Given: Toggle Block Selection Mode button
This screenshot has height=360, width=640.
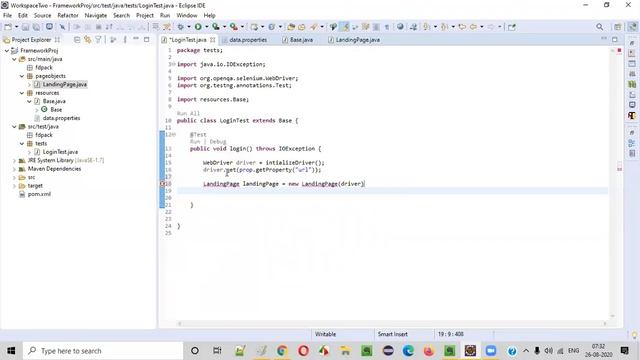Looking at the screenshot, I should [x=376, y=27].
